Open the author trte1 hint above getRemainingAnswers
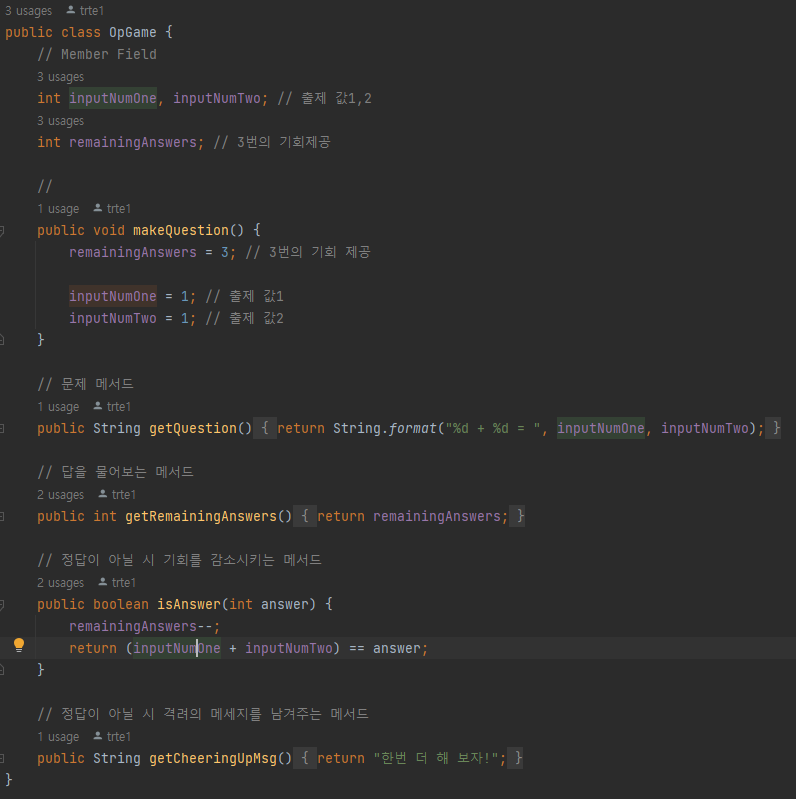This screenshot has width=796, height=799. (x=117, y=494)
